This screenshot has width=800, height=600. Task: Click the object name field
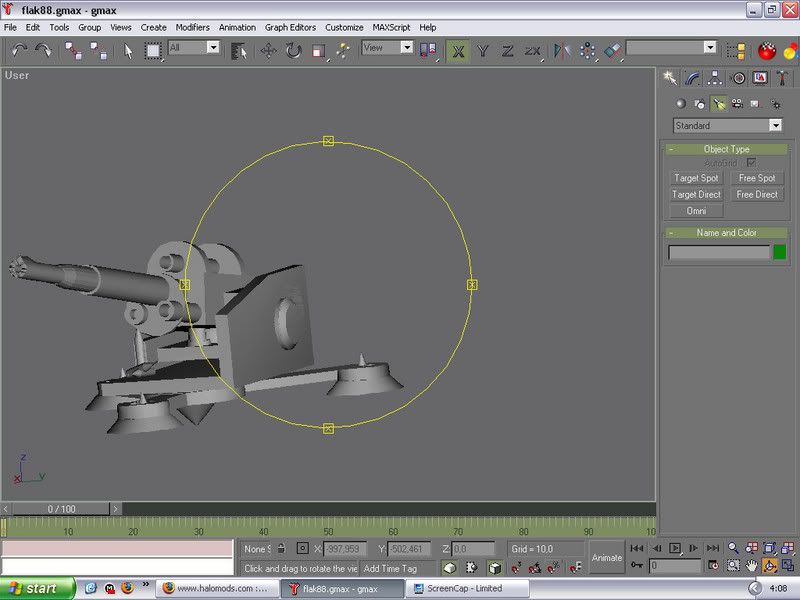[x=719, y=252]
